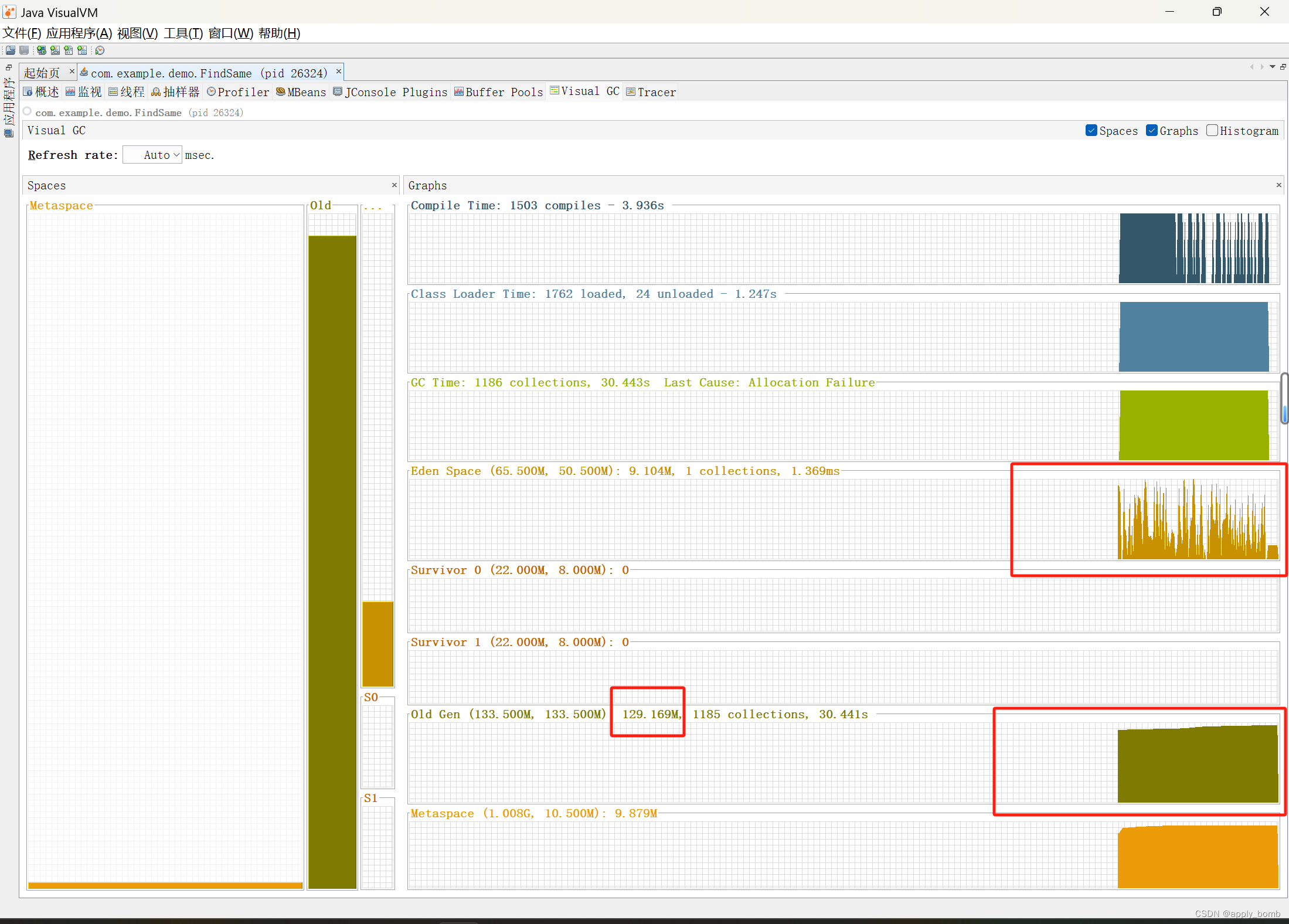This screenshot has width=1289, height=924.
Task: Open the MBeans tab
Action: 301,92
